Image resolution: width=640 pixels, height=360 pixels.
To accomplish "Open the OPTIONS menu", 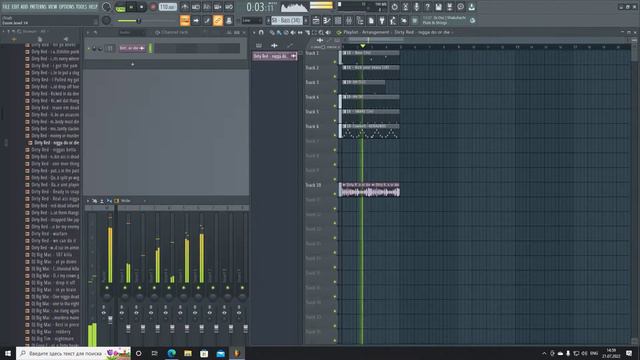I will click(x=67, y=7).
